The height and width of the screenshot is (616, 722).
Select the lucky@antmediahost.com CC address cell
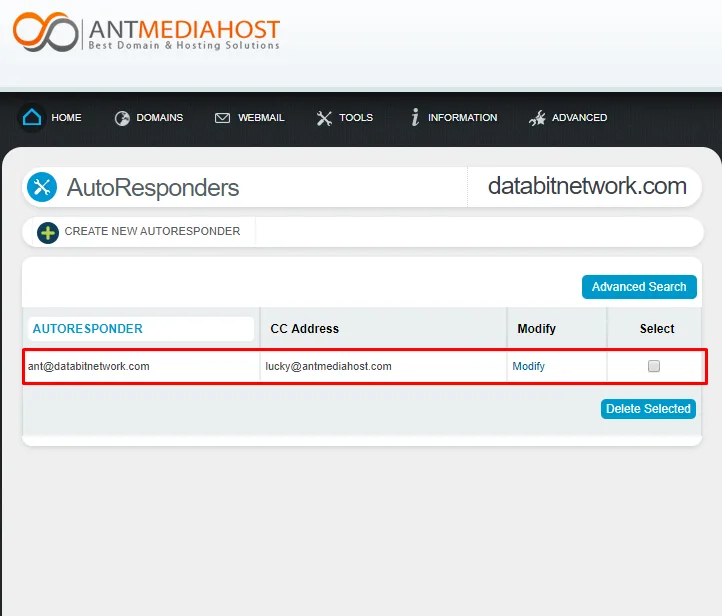pos(328,366)
